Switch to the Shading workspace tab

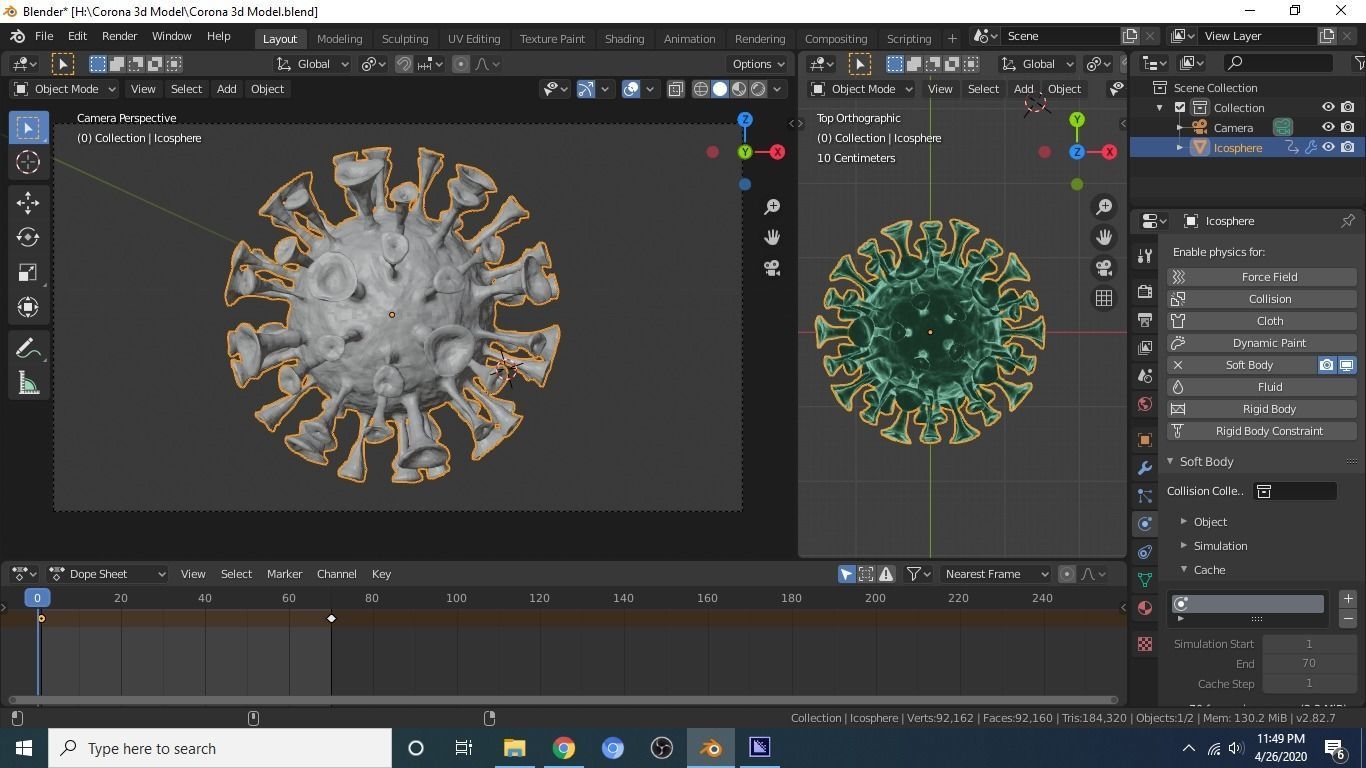[624, 38]
